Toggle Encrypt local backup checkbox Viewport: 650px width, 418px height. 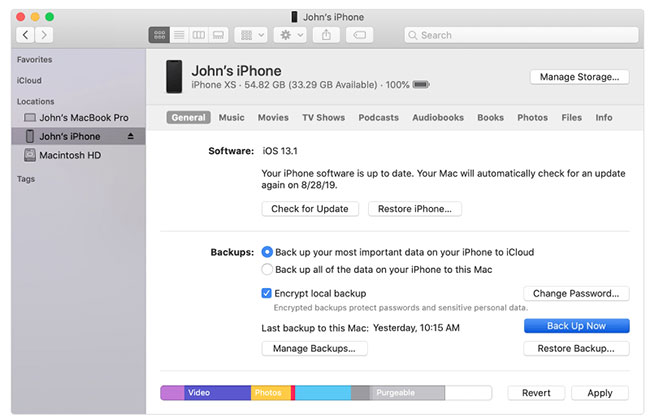pos(267,293)
